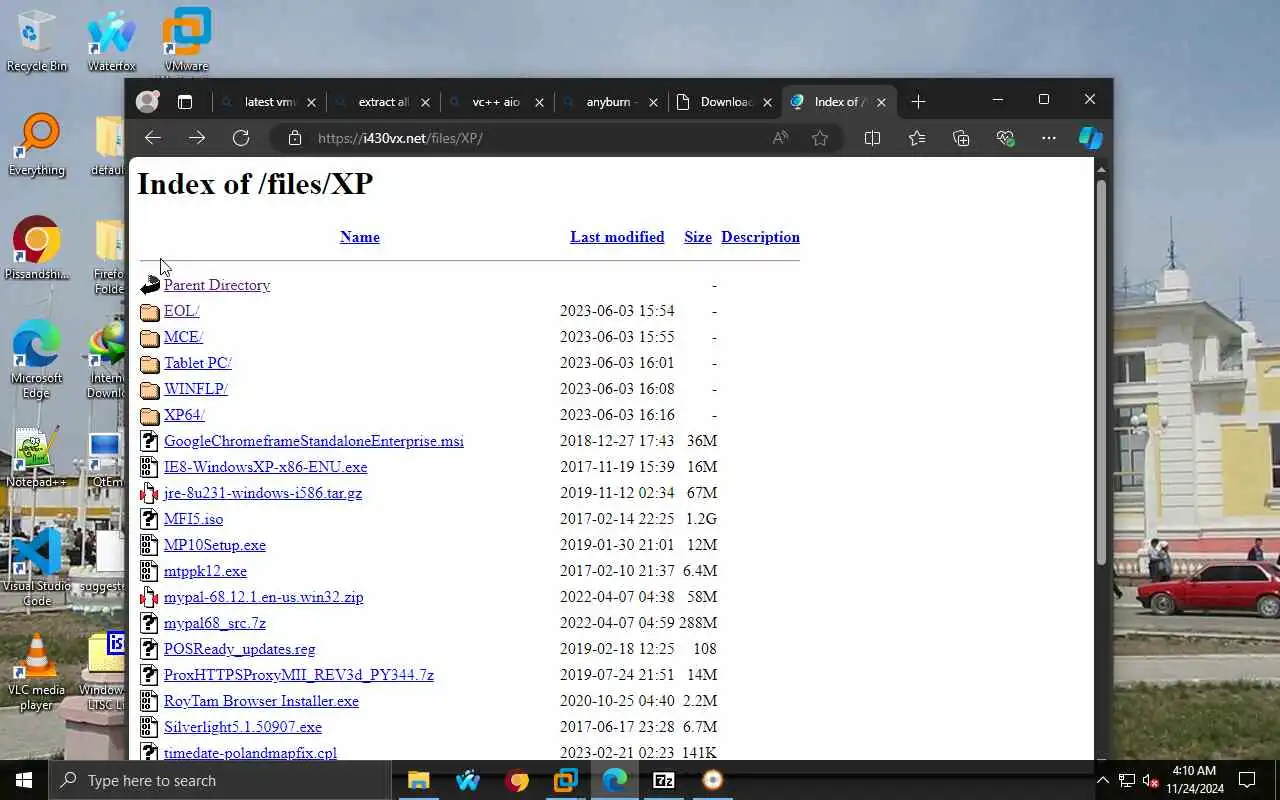
Task: Select the 'Index of /' active tab
Action: 837,102
